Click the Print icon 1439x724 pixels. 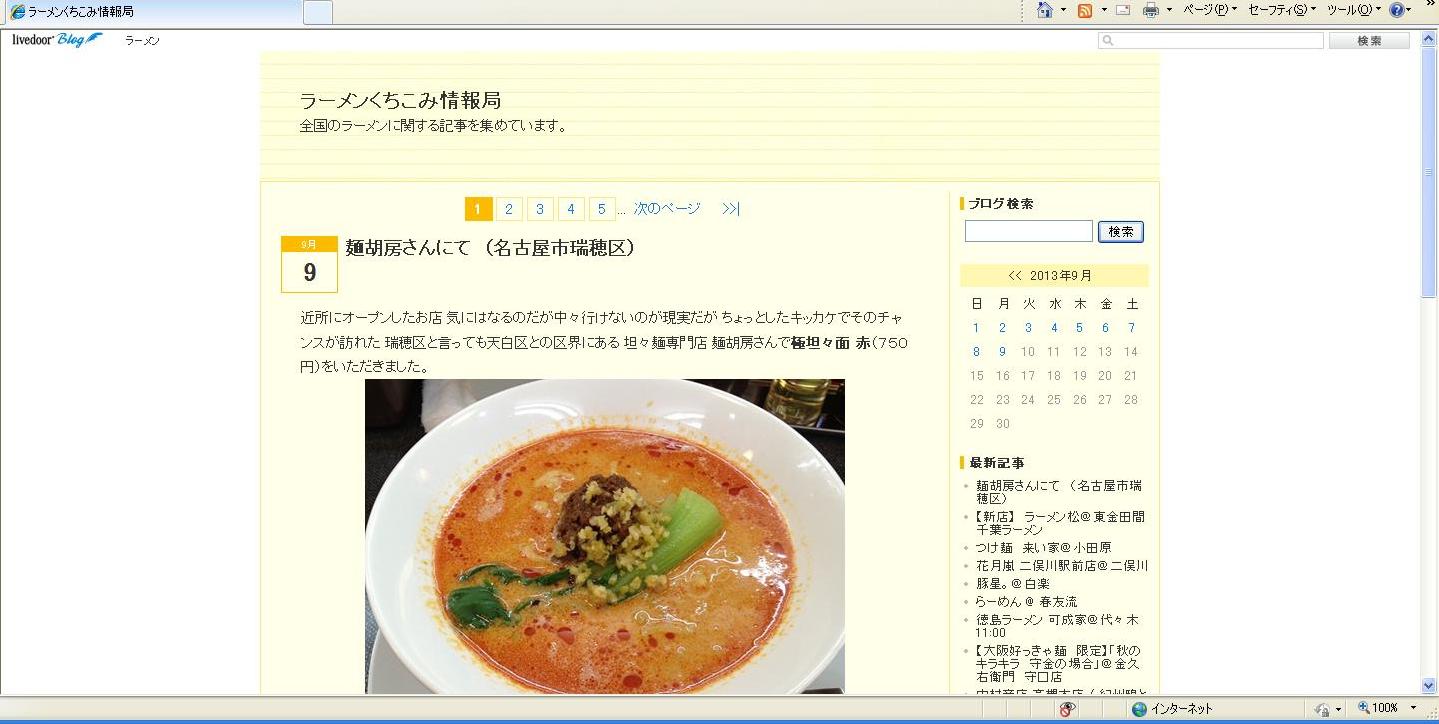[x=1151, y=10]
